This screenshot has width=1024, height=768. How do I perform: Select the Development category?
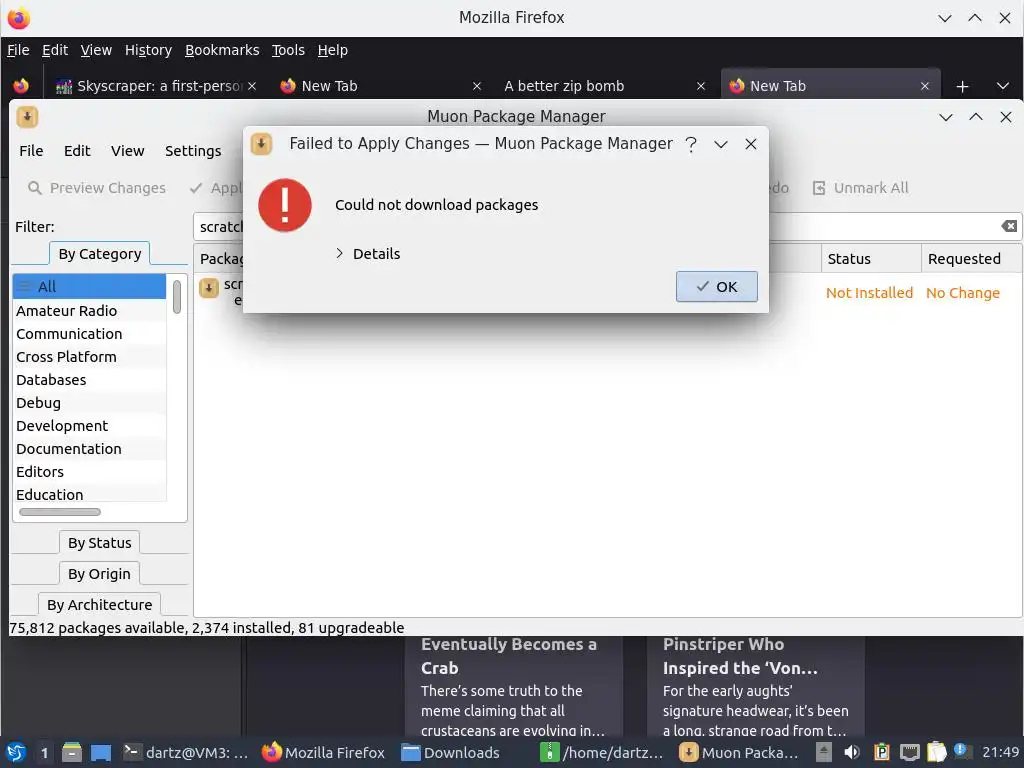click(89, 426)
